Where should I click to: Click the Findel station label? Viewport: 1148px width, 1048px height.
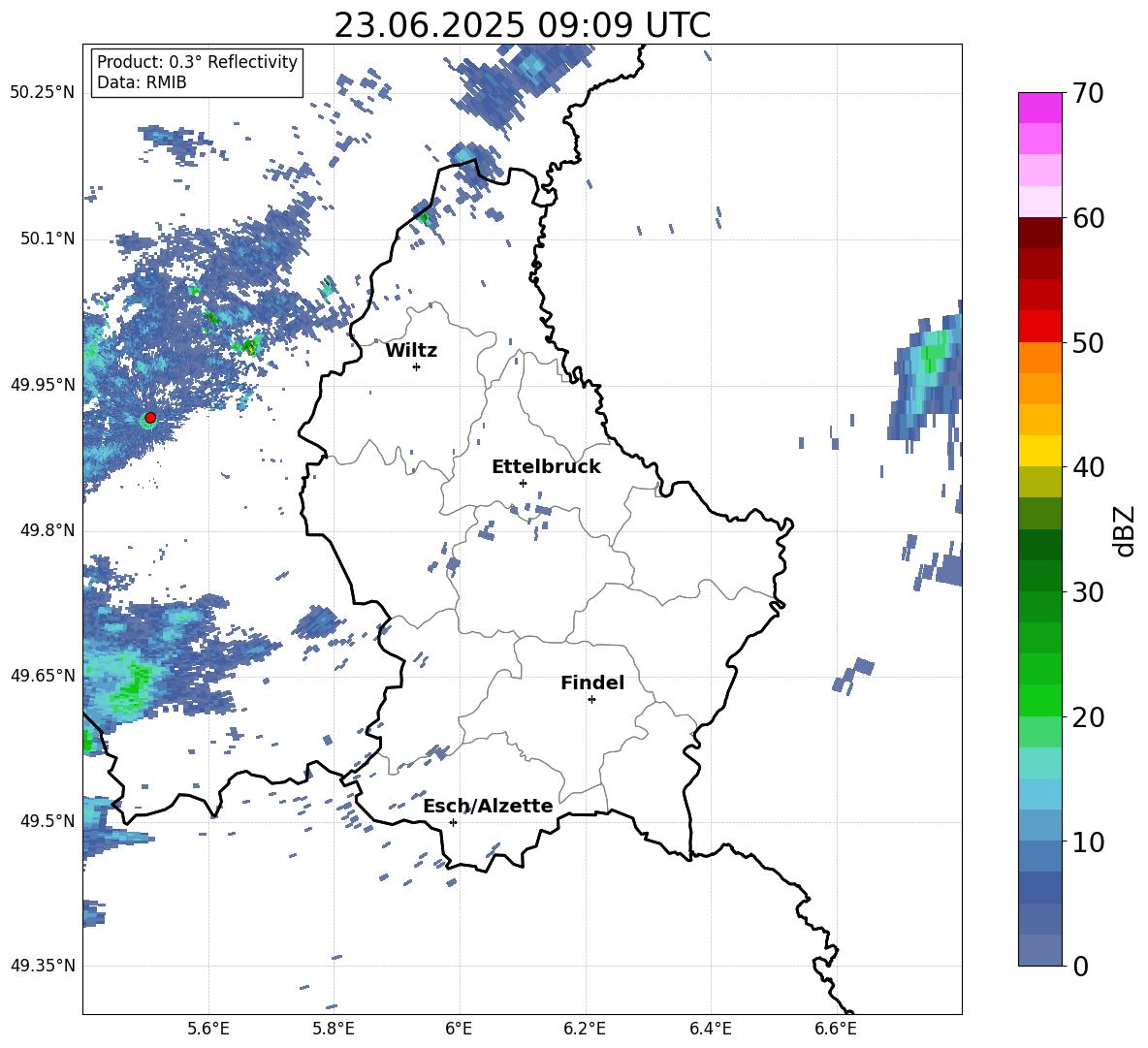(592, 683)
